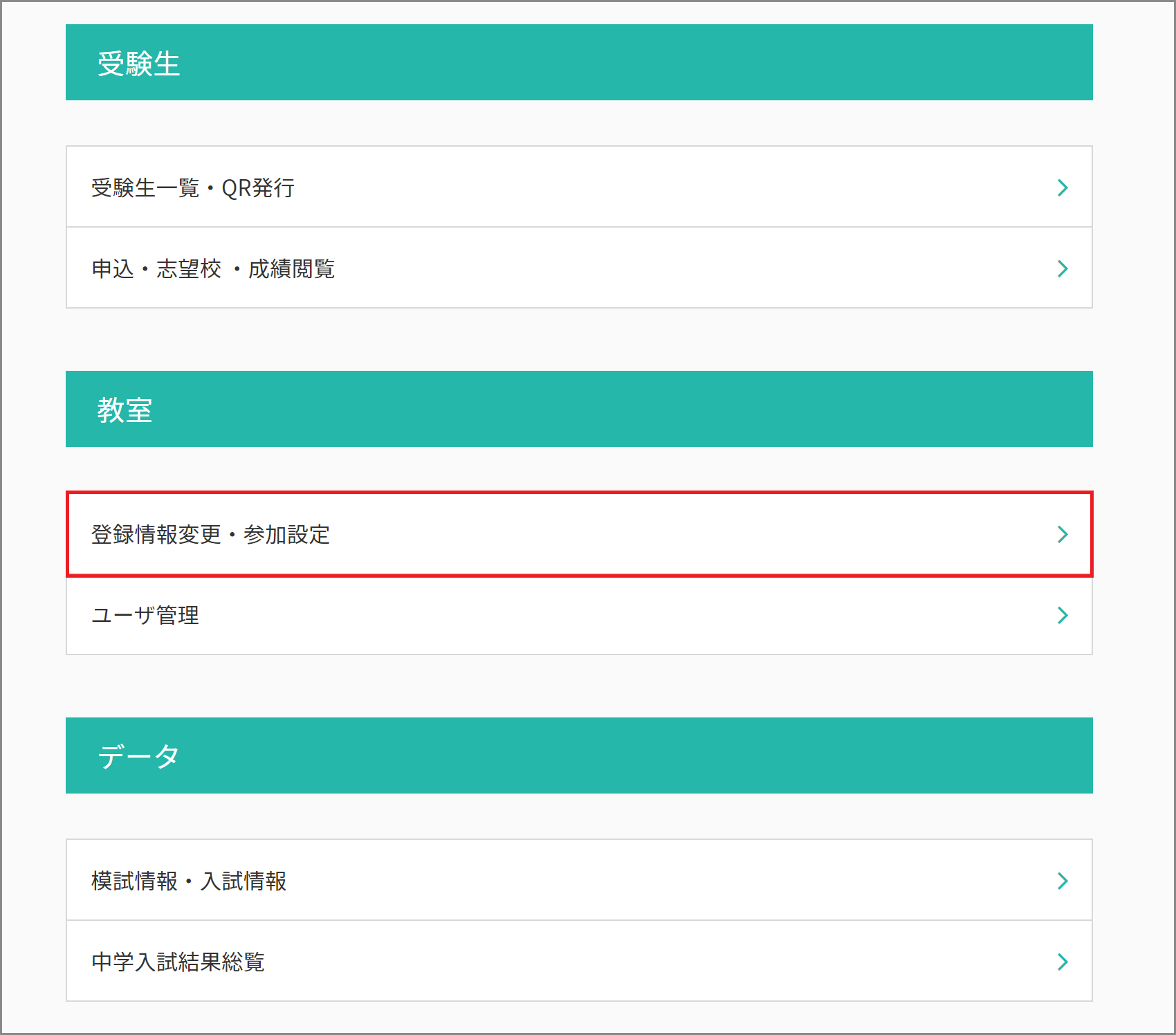Click the 受験生 section header

point(579,62)
